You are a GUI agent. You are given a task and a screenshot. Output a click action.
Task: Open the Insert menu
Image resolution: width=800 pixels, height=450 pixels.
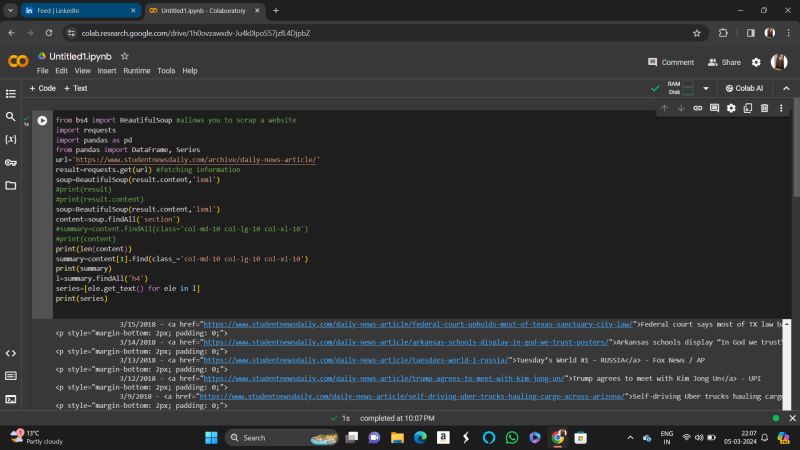pos(106,71)
